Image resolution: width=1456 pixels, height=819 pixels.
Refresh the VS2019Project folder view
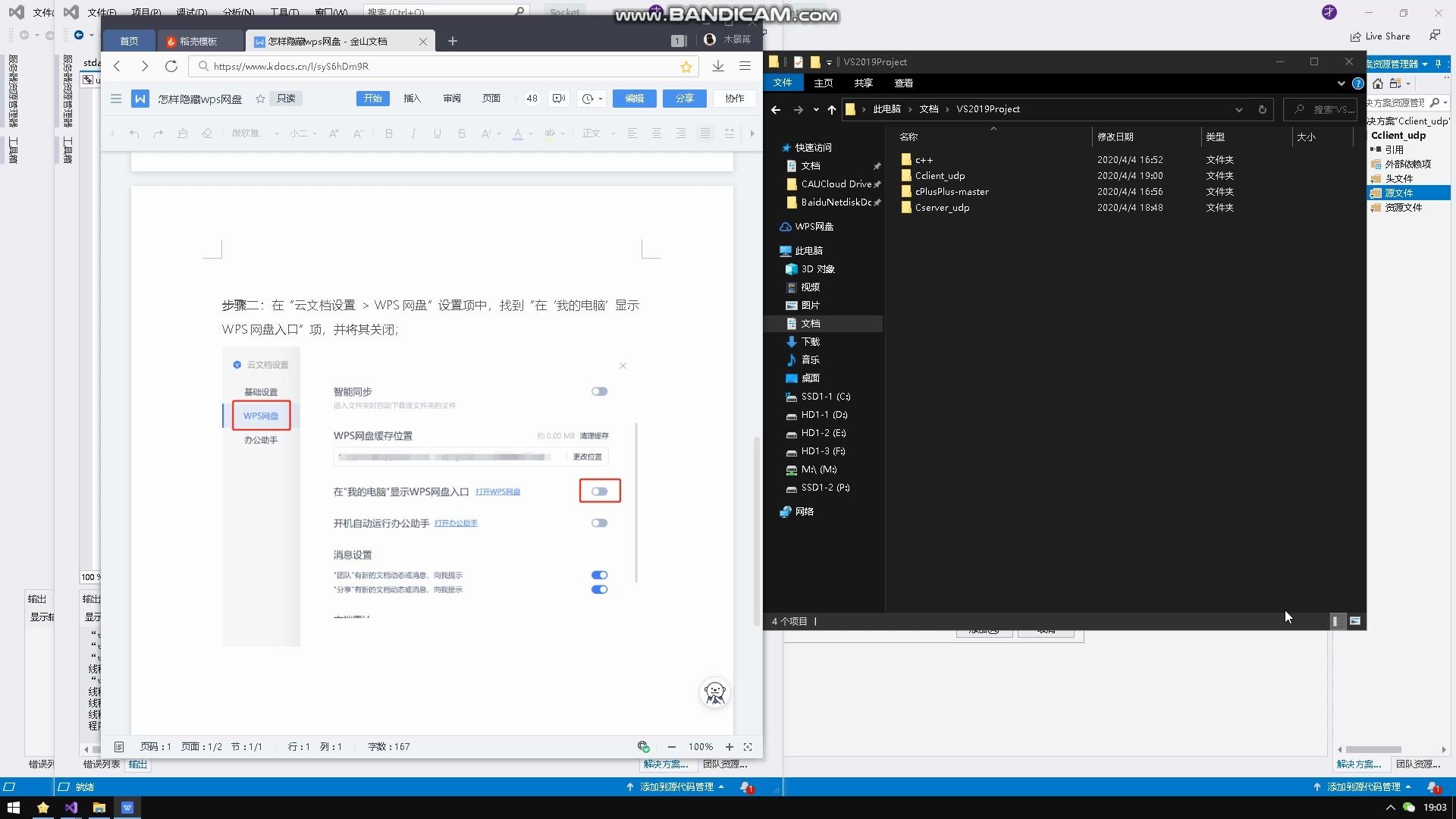[1263, 109]
